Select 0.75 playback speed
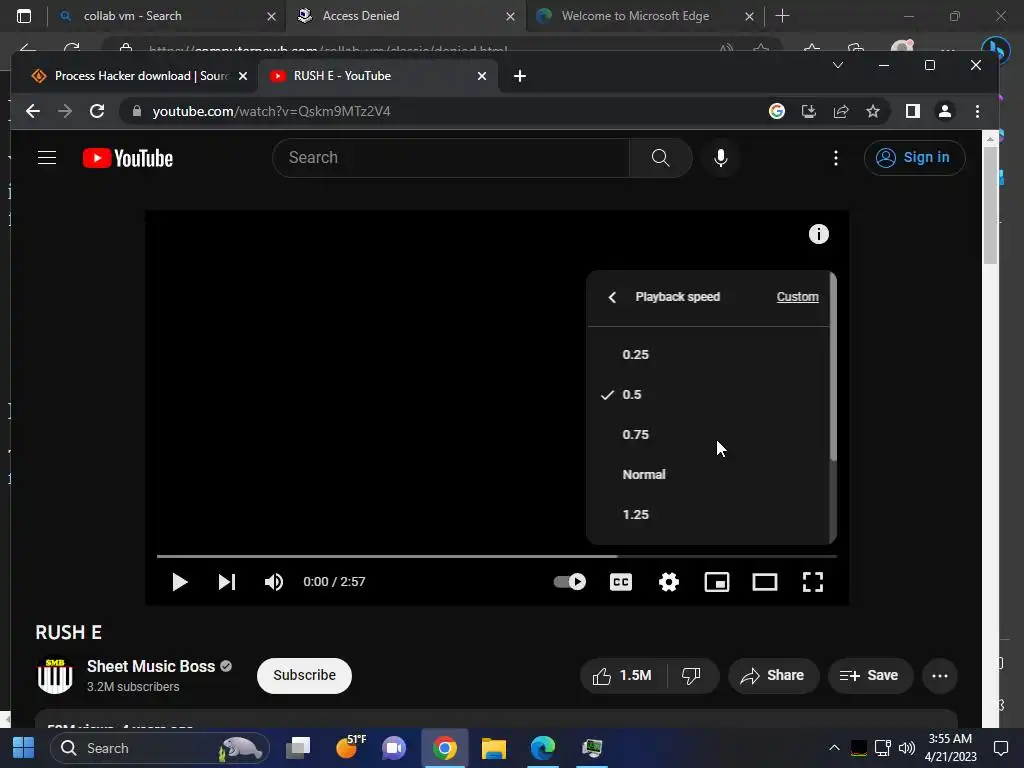1024x768 pixels. 708,434
